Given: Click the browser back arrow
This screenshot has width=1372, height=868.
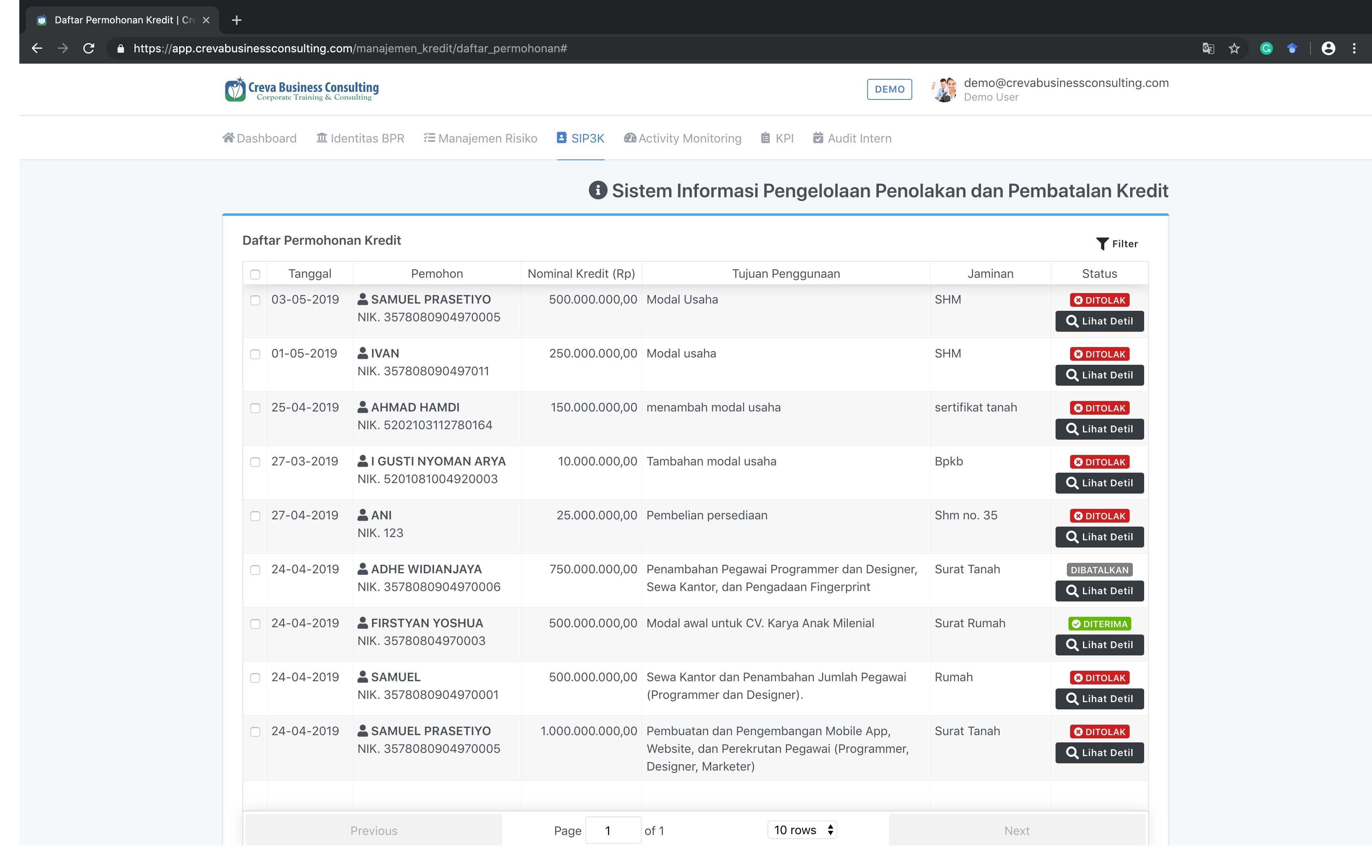Looking at the screenshot, I should (37, 48).
